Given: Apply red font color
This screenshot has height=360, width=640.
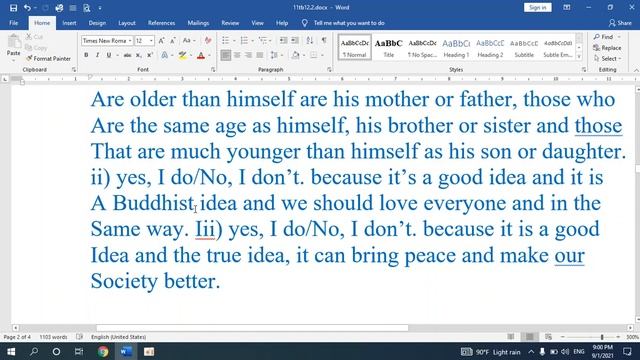Looking at the screenshot, I should click(x=201, y=55).
